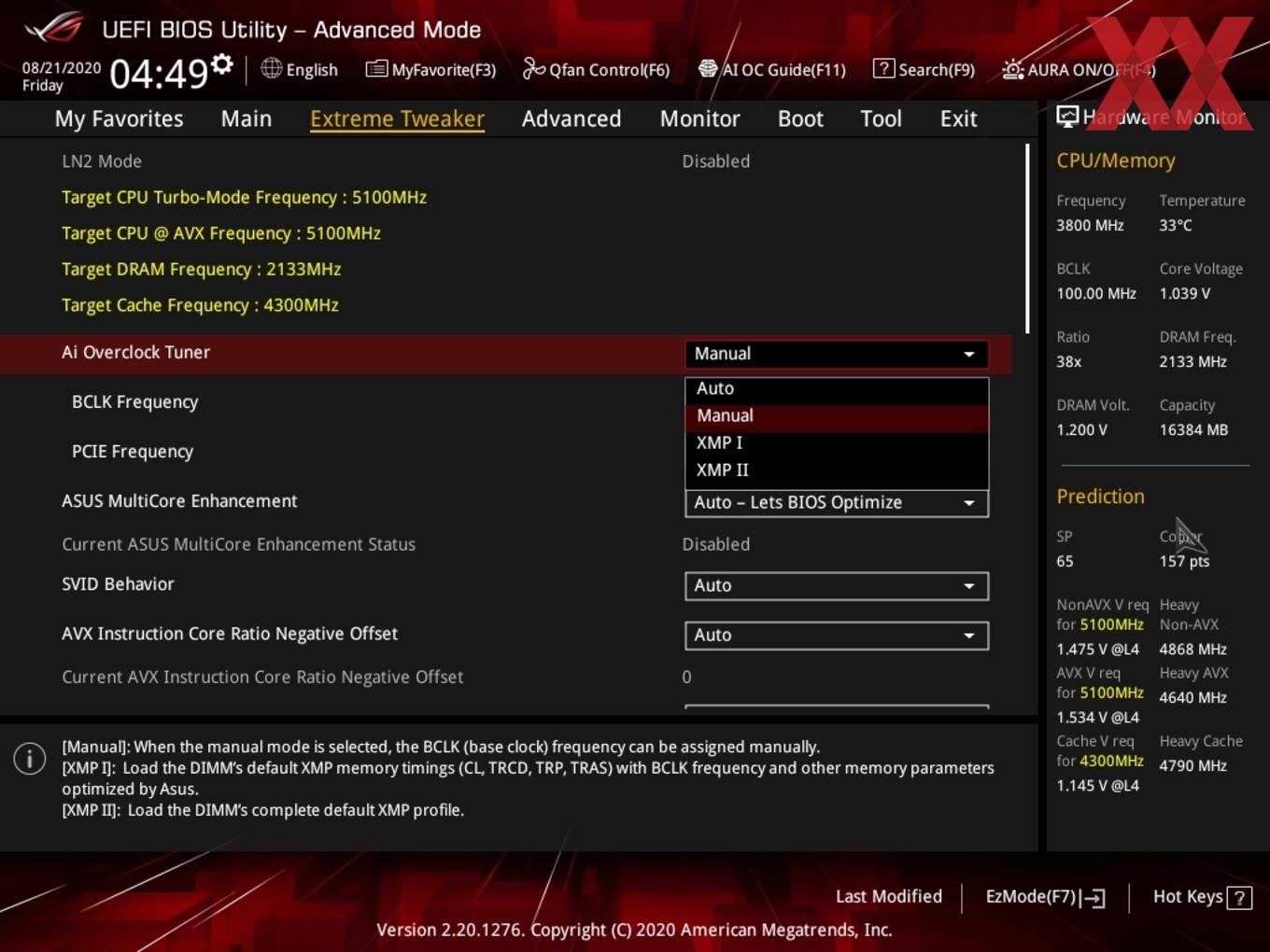
Task: Click the 3800 MHz frequency value
Action: 1090,226
